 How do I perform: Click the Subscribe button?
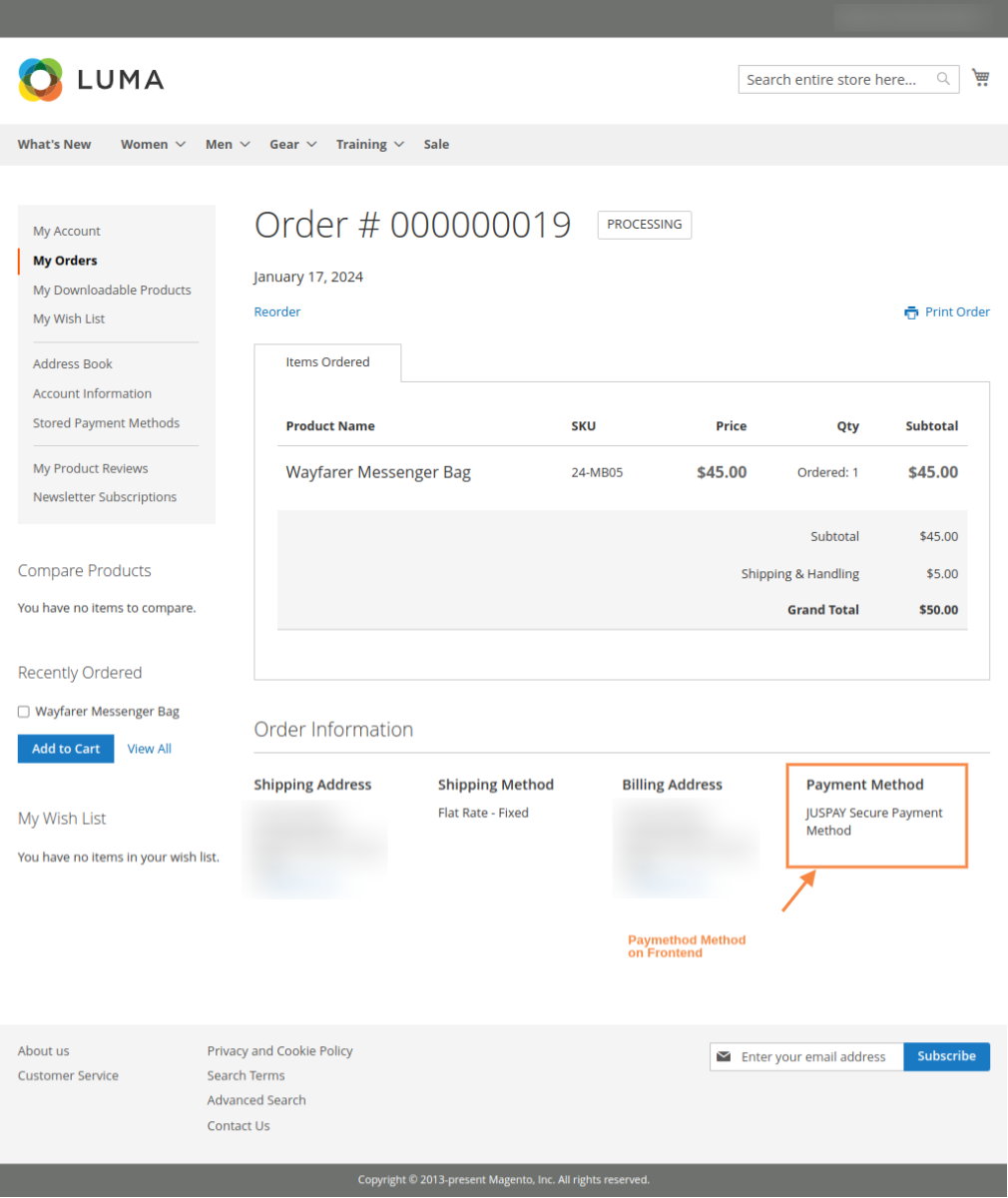click(x=946, y=1056)
